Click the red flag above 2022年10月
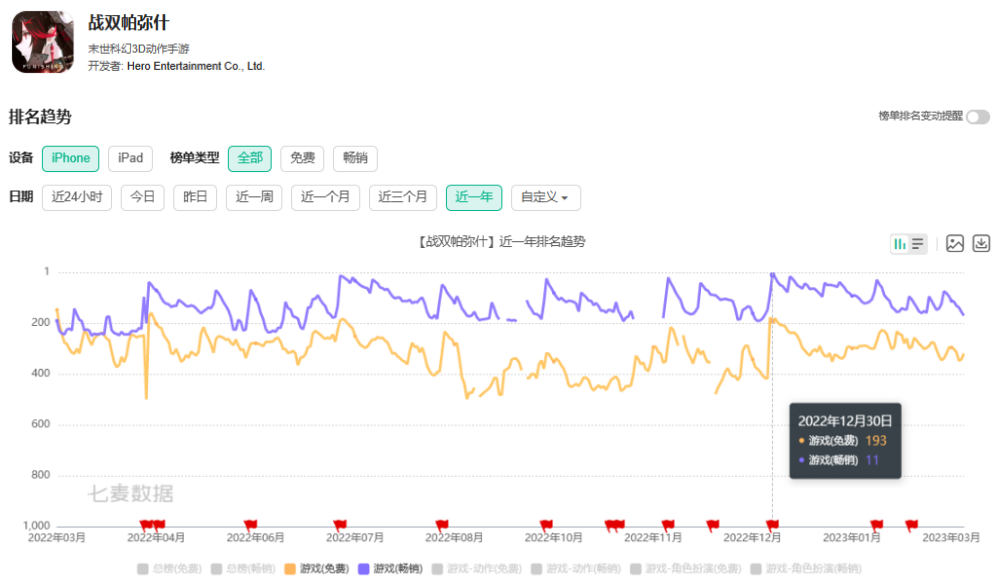 pyautogui.click(x=546, y=526)
